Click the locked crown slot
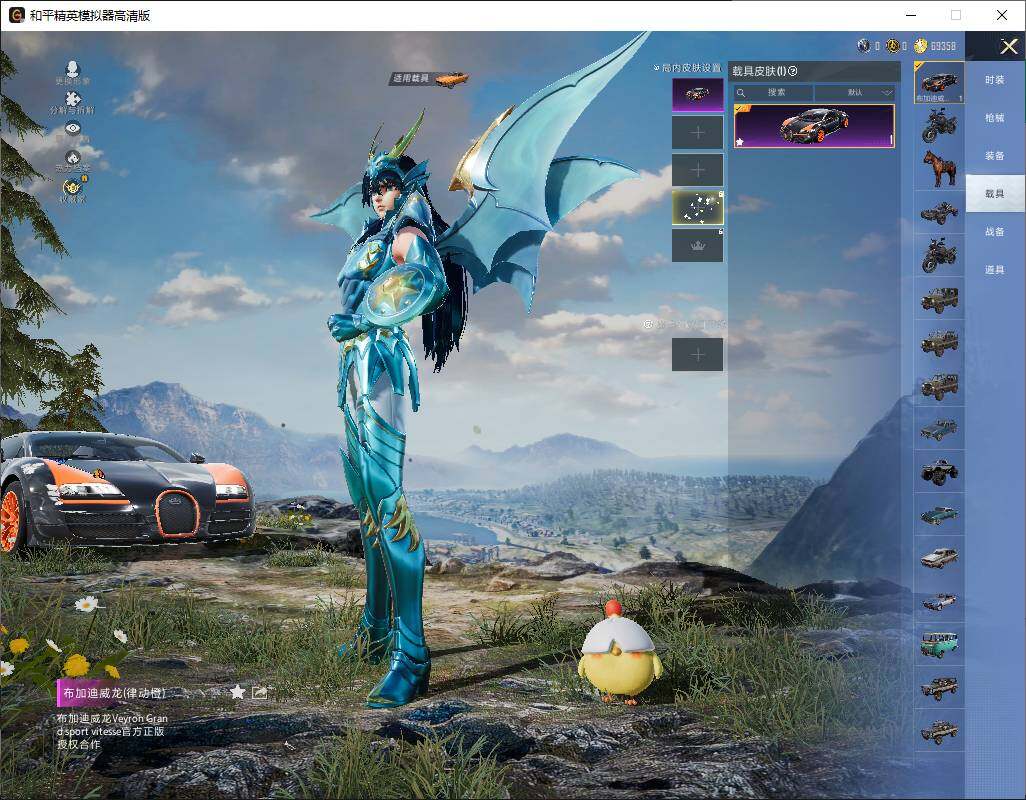1026x800 pixels. [697, 245]
